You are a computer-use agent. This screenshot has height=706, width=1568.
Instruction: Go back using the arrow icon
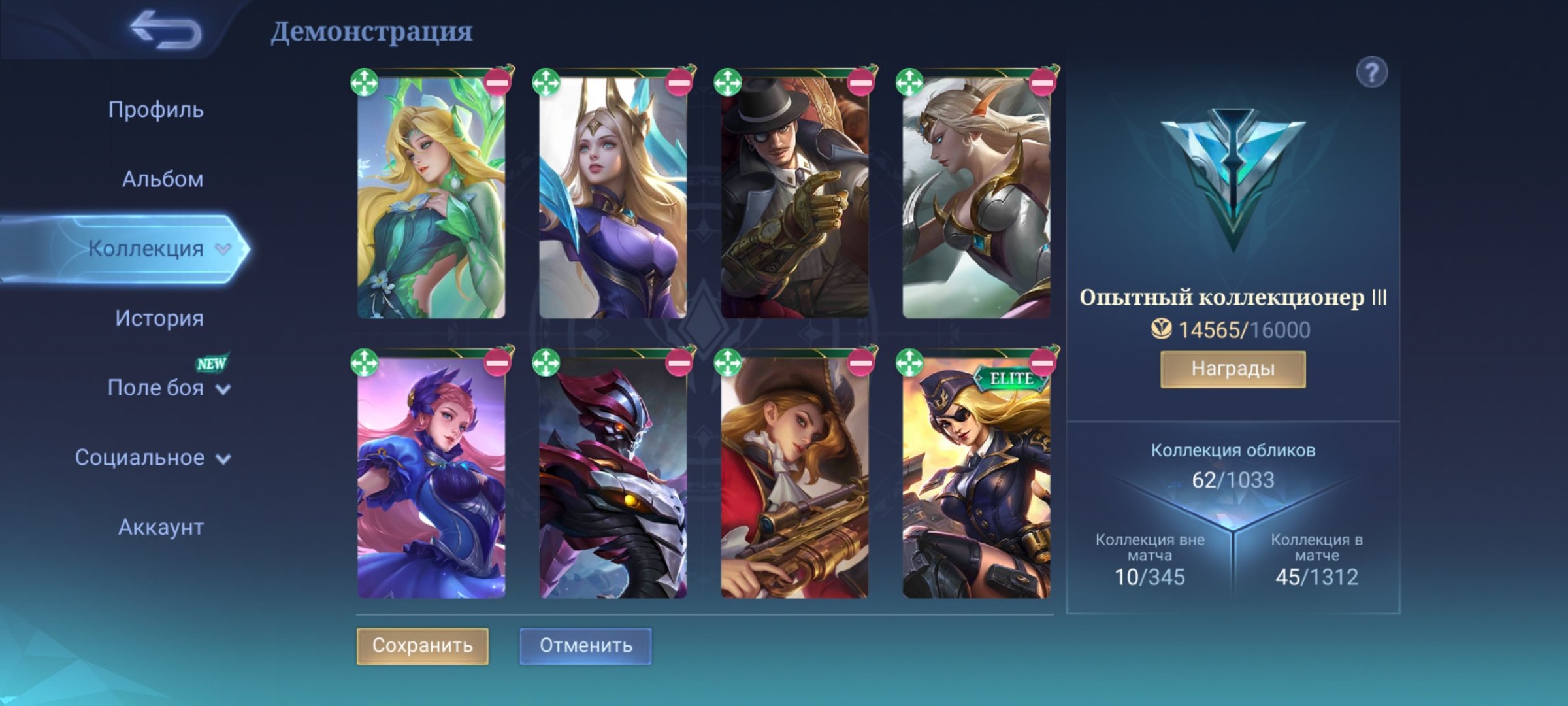165,30
